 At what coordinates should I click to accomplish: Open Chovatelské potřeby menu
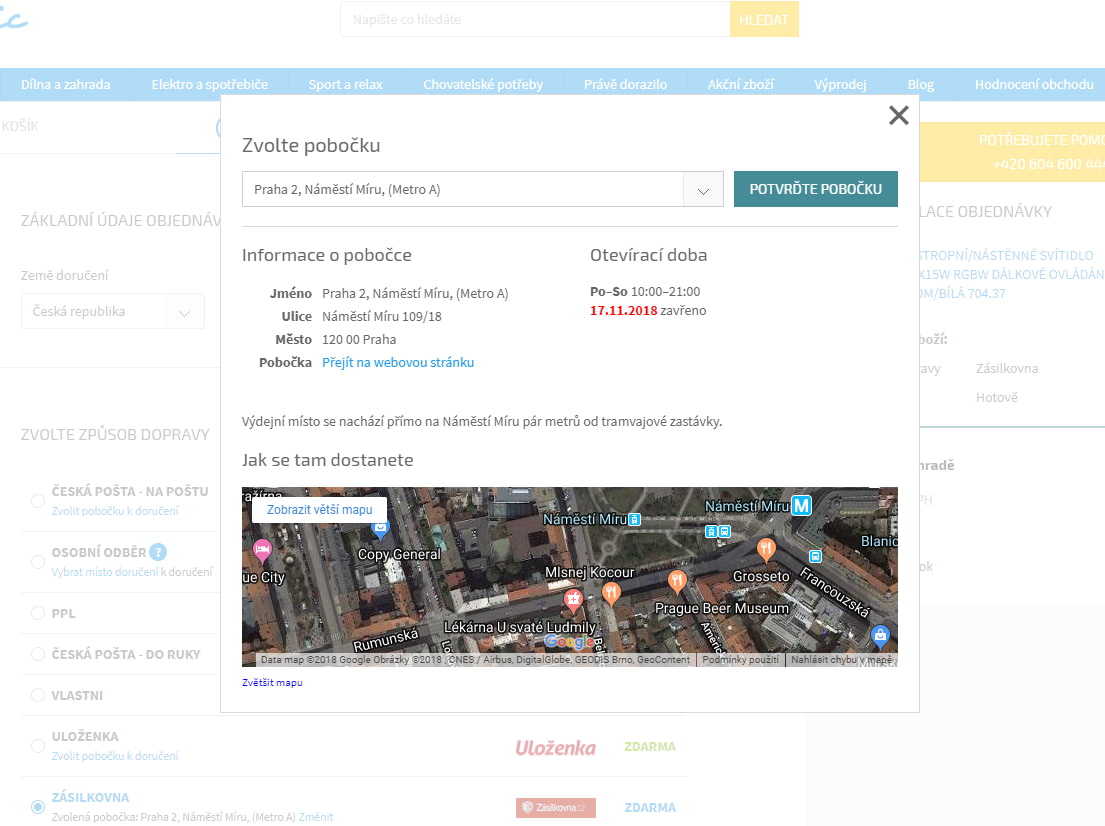(x=483, y=85)
